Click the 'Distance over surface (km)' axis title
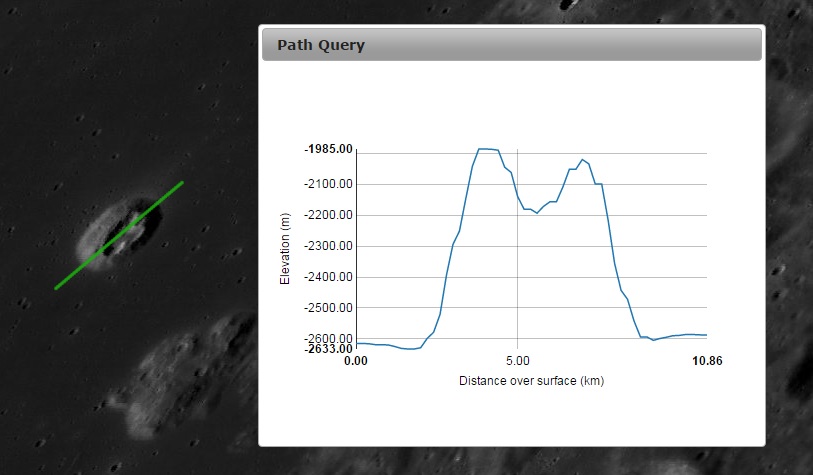 pos(531,381)
